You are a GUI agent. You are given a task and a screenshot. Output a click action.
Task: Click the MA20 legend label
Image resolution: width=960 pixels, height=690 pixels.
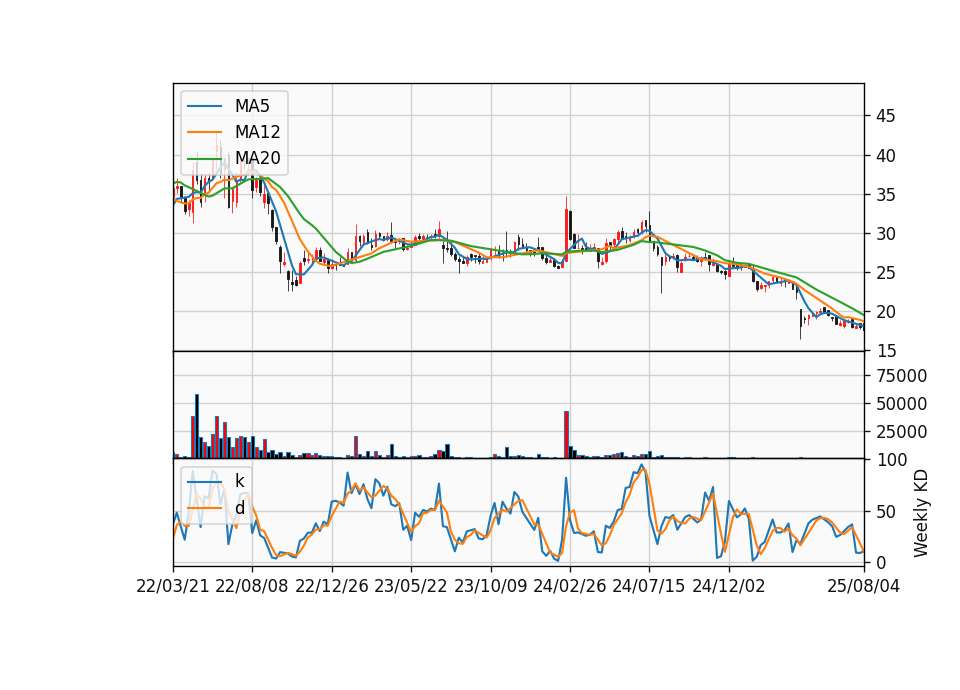[x=257, y=158]
